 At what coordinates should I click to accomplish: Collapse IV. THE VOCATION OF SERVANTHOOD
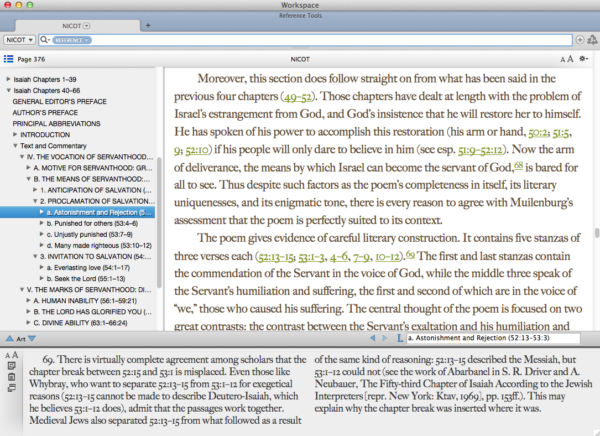(x=22, y=157)
